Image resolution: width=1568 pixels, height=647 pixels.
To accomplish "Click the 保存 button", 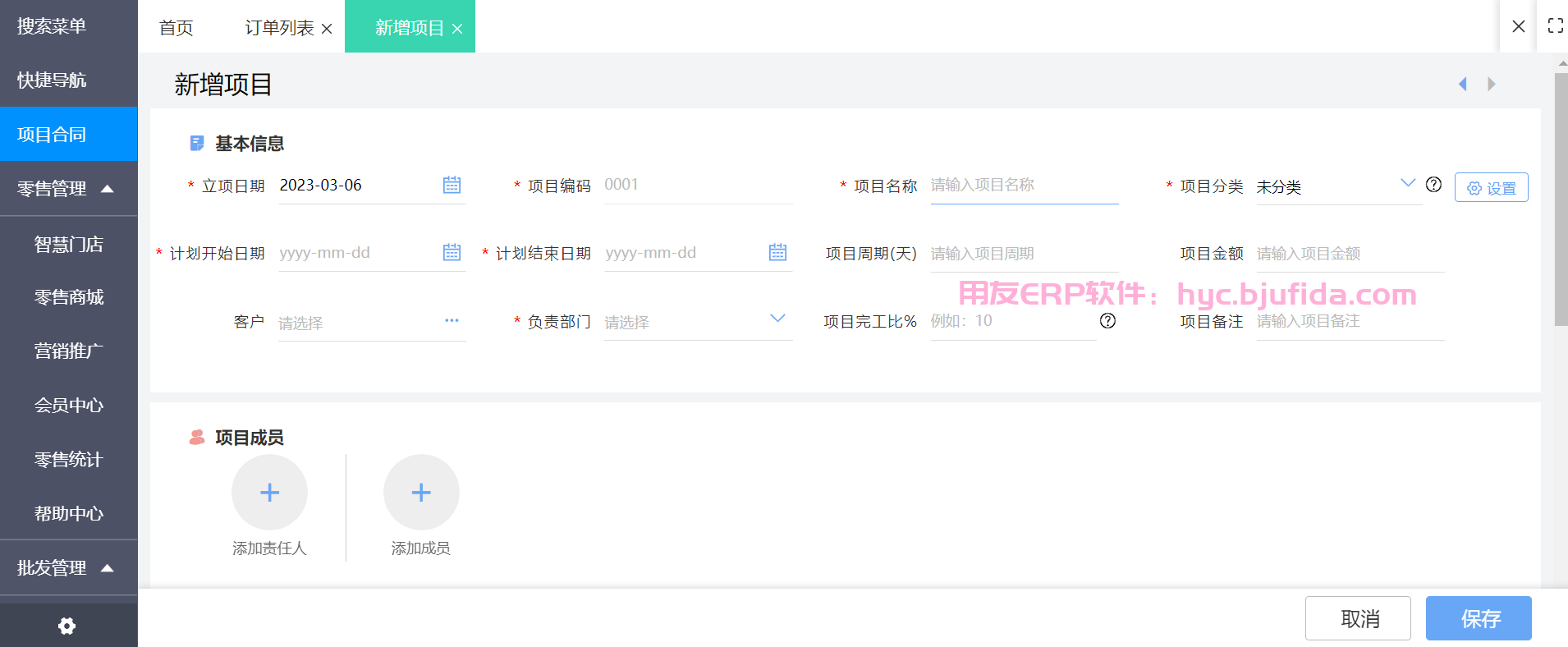I will (x=1479, y=618).
